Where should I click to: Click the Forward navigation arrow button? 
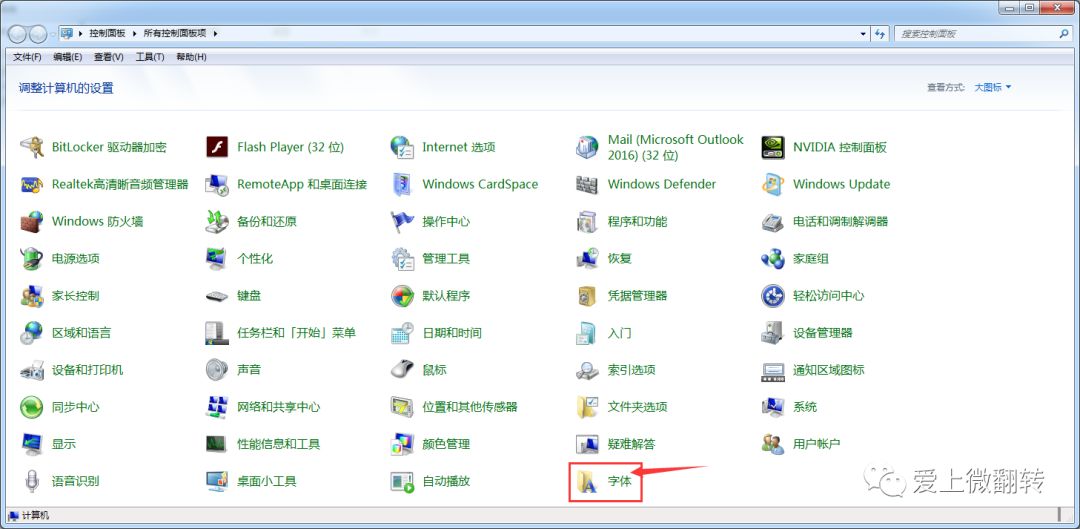point(38,34)
